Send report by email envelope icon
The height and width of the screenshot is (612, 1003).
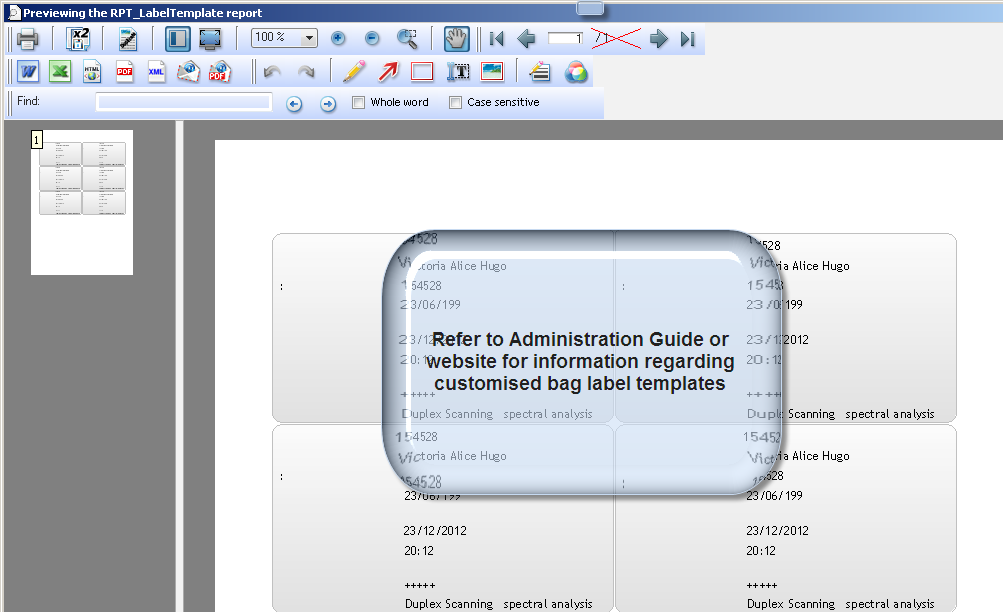188,72
